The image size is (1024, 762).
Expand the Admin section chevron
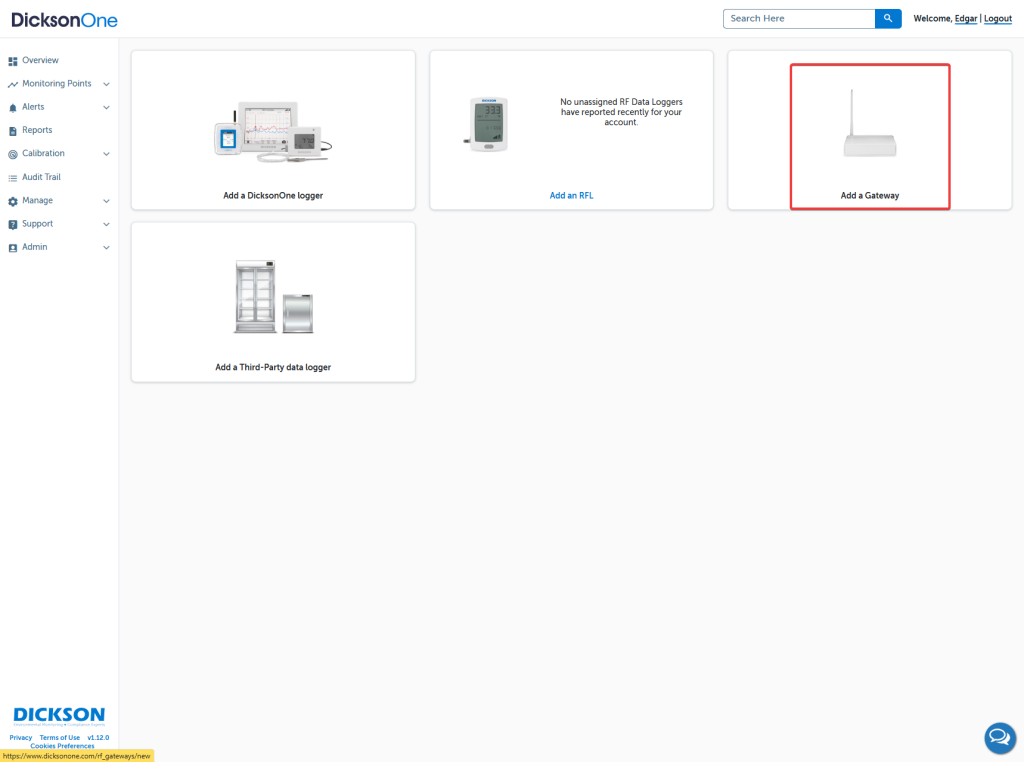pyautogui.click(x=106, y=248)
